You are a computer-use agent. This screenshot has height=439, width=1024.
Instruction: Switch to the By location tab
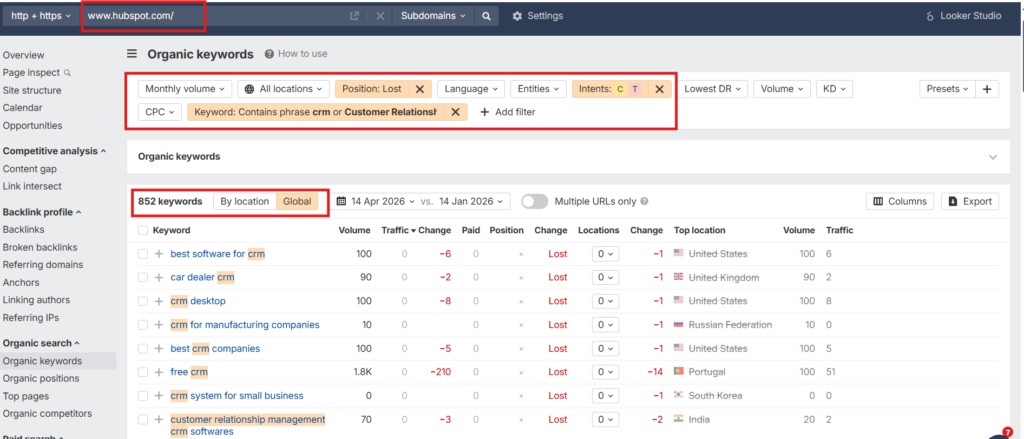(x=244, y=201)
